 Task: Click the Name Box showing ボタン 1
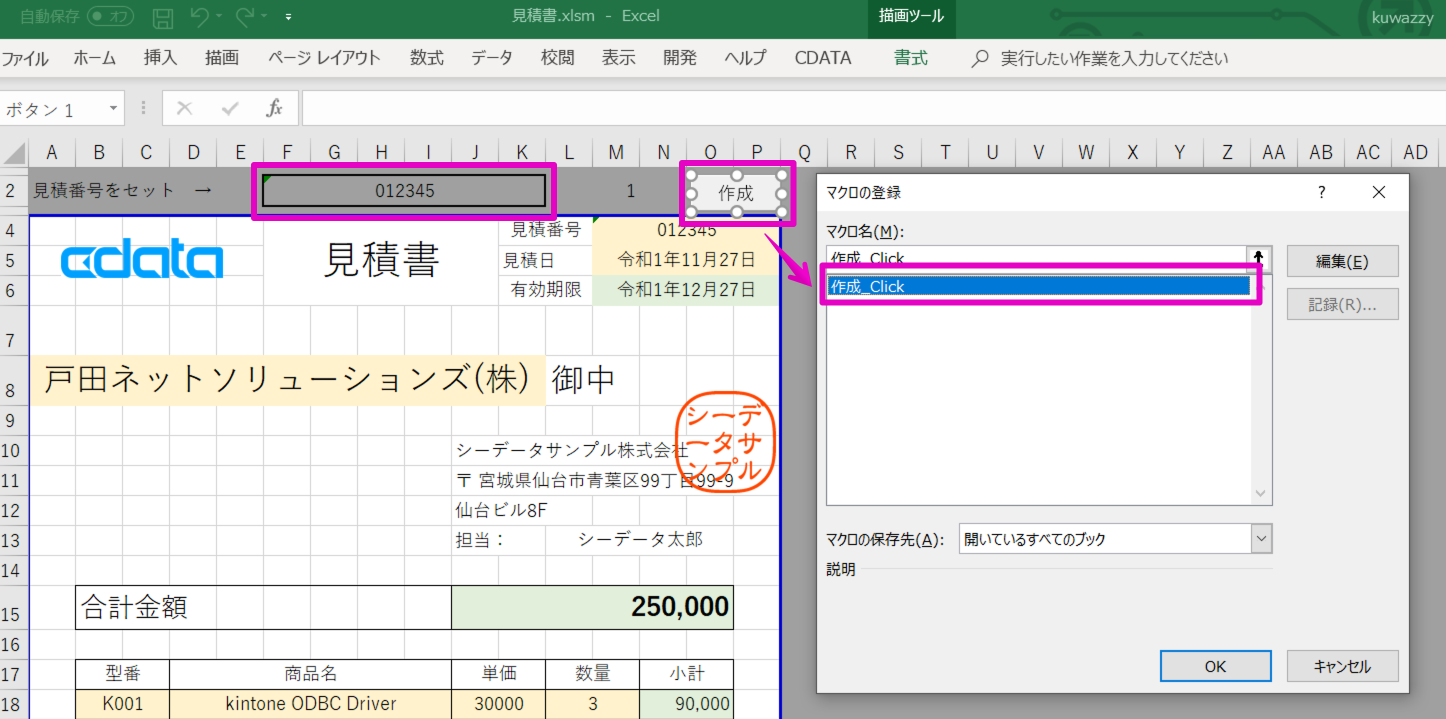coord(53,109)
